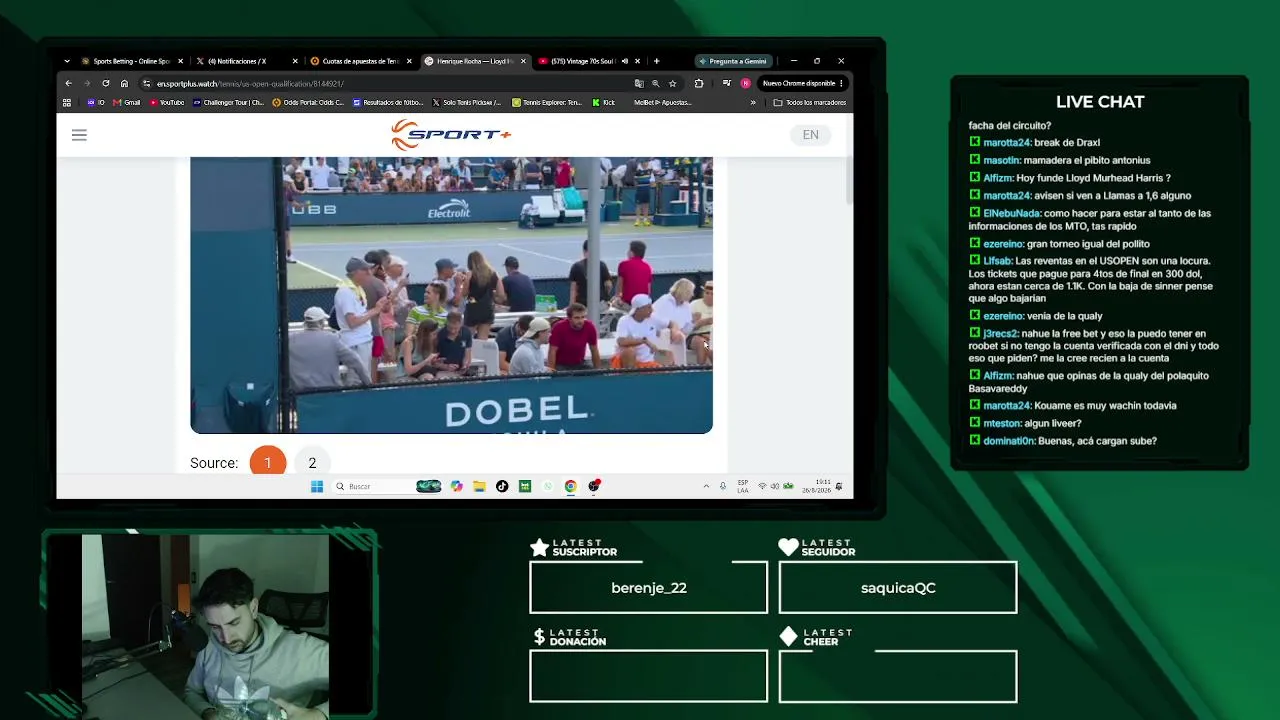Close the Sports Betting tab

(180, 61)
